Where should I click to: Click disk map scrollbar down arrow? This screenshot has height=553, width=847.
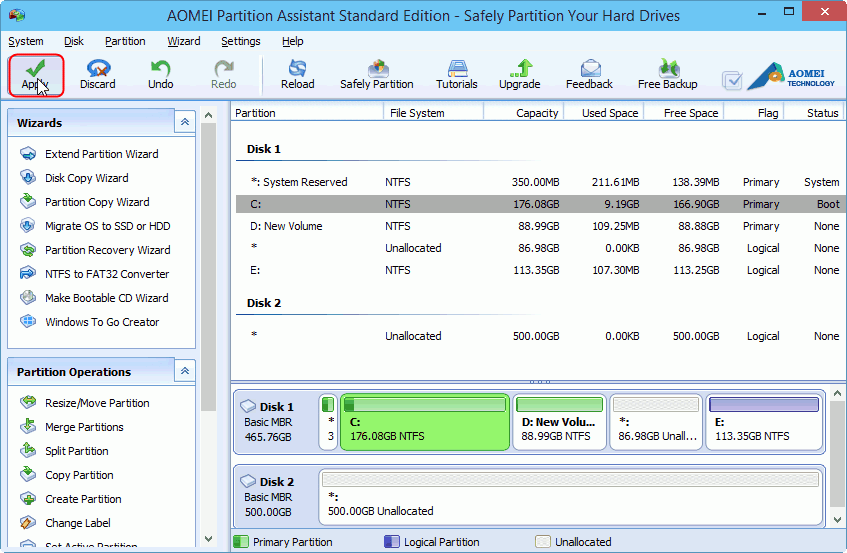(837, 520)
